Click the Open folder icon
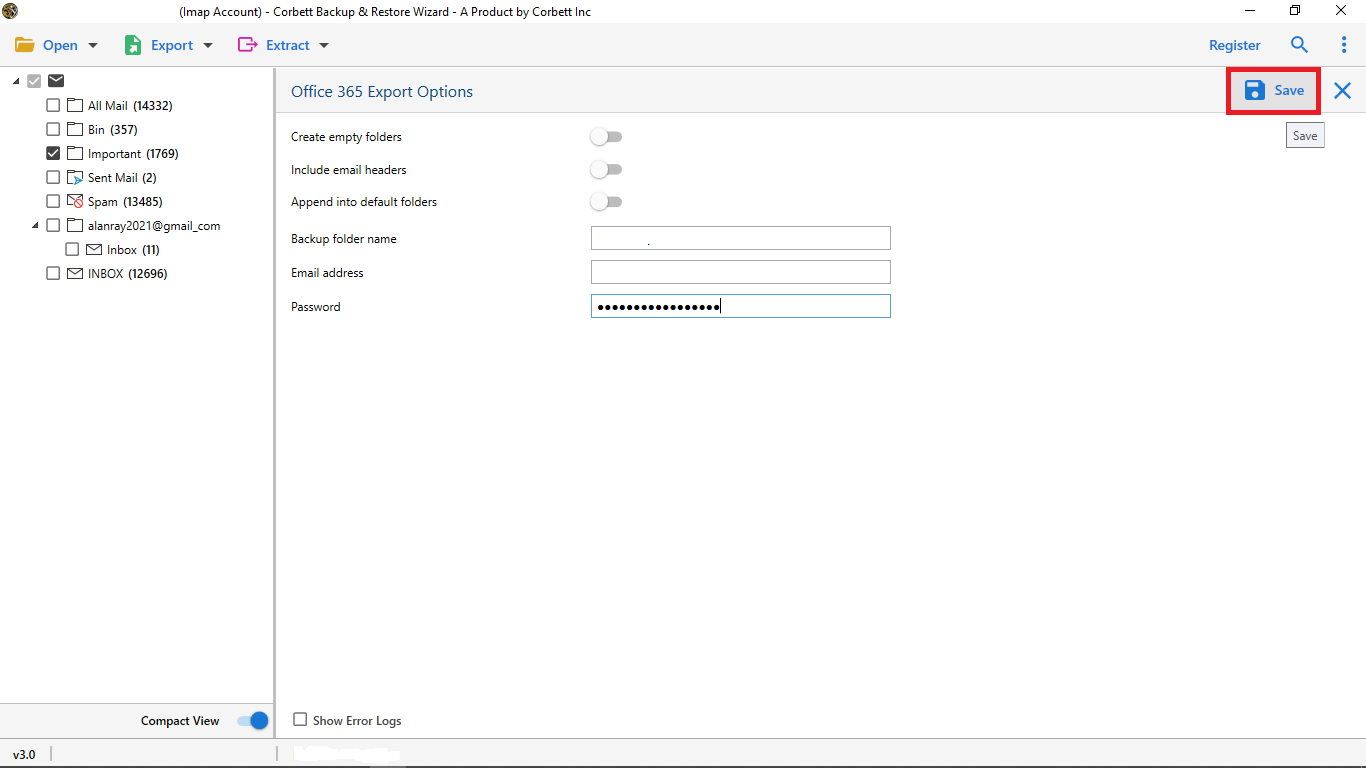1366x768 pixels. 25,45
